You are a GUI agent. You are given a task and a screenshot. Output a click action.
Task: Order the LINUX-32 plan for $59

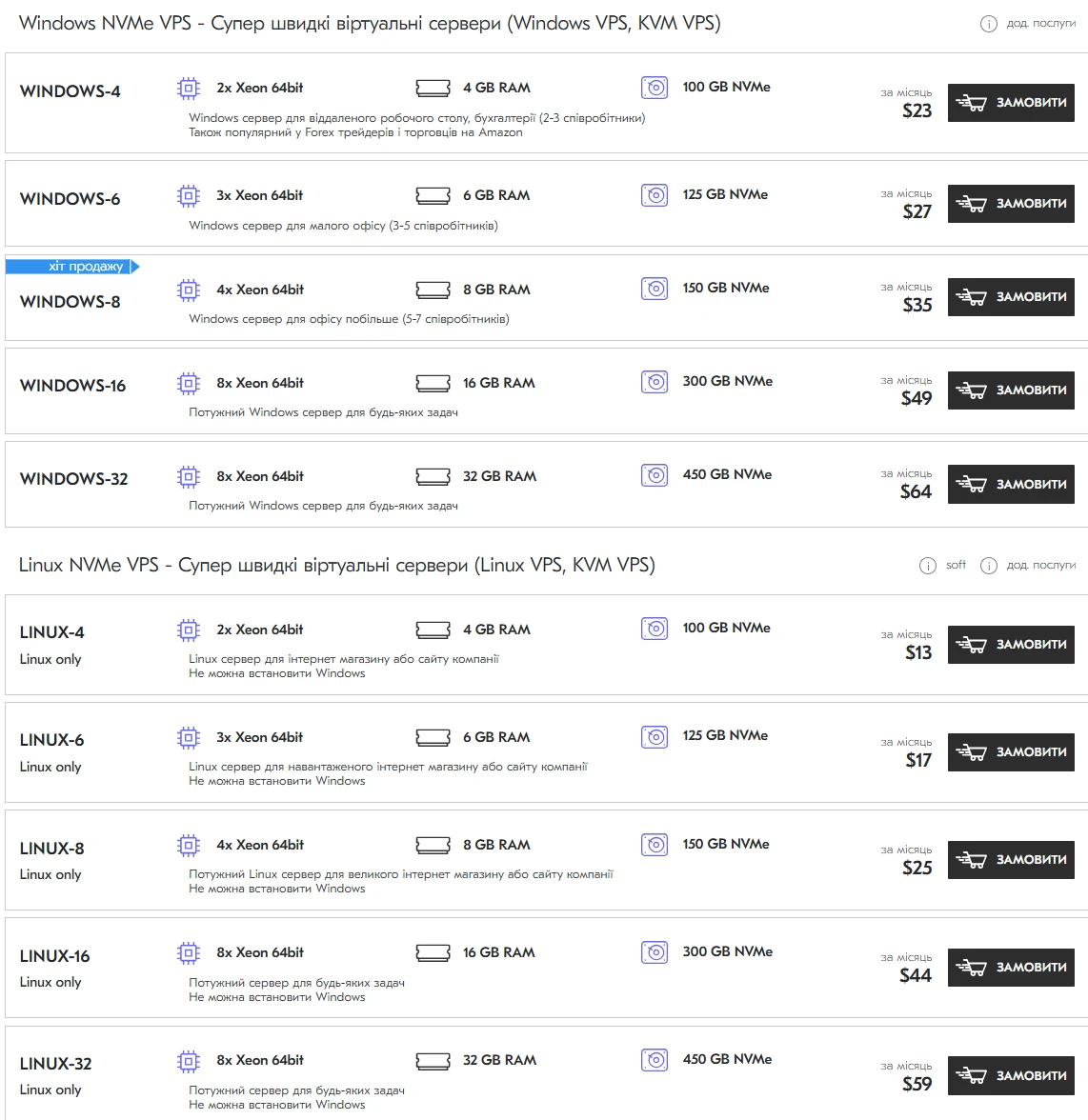point(1011,1076)
